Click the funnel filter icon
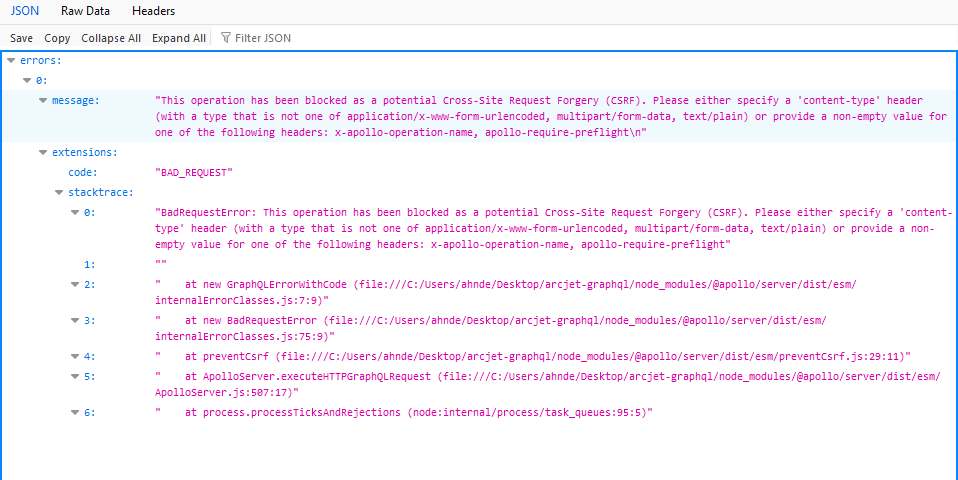The width and height of the screenshot is (958, 480). (226, 38)
